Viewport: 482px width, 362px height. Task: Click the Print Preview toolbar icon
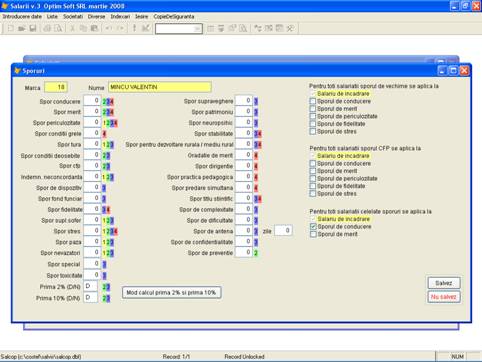tap(58, 28)
